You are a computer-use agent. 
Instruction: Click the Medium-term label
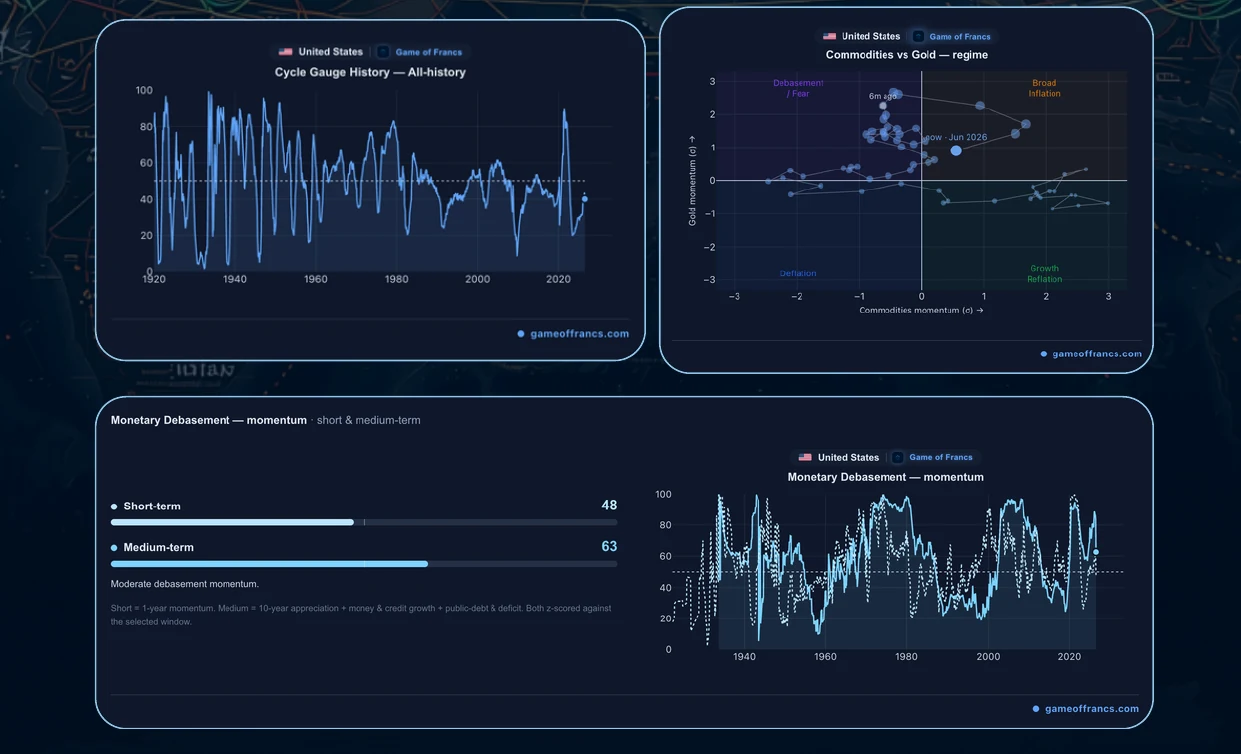tap(158, 548)
